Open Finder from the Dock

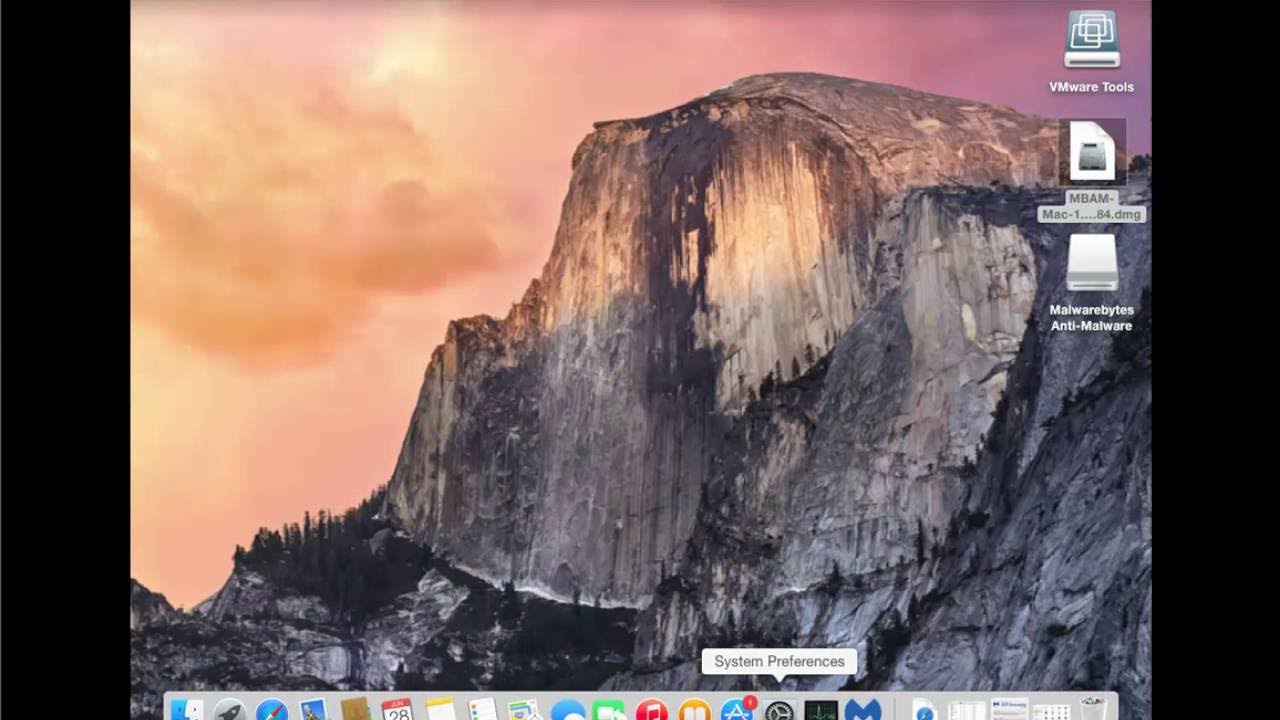(x=187, y=709)
